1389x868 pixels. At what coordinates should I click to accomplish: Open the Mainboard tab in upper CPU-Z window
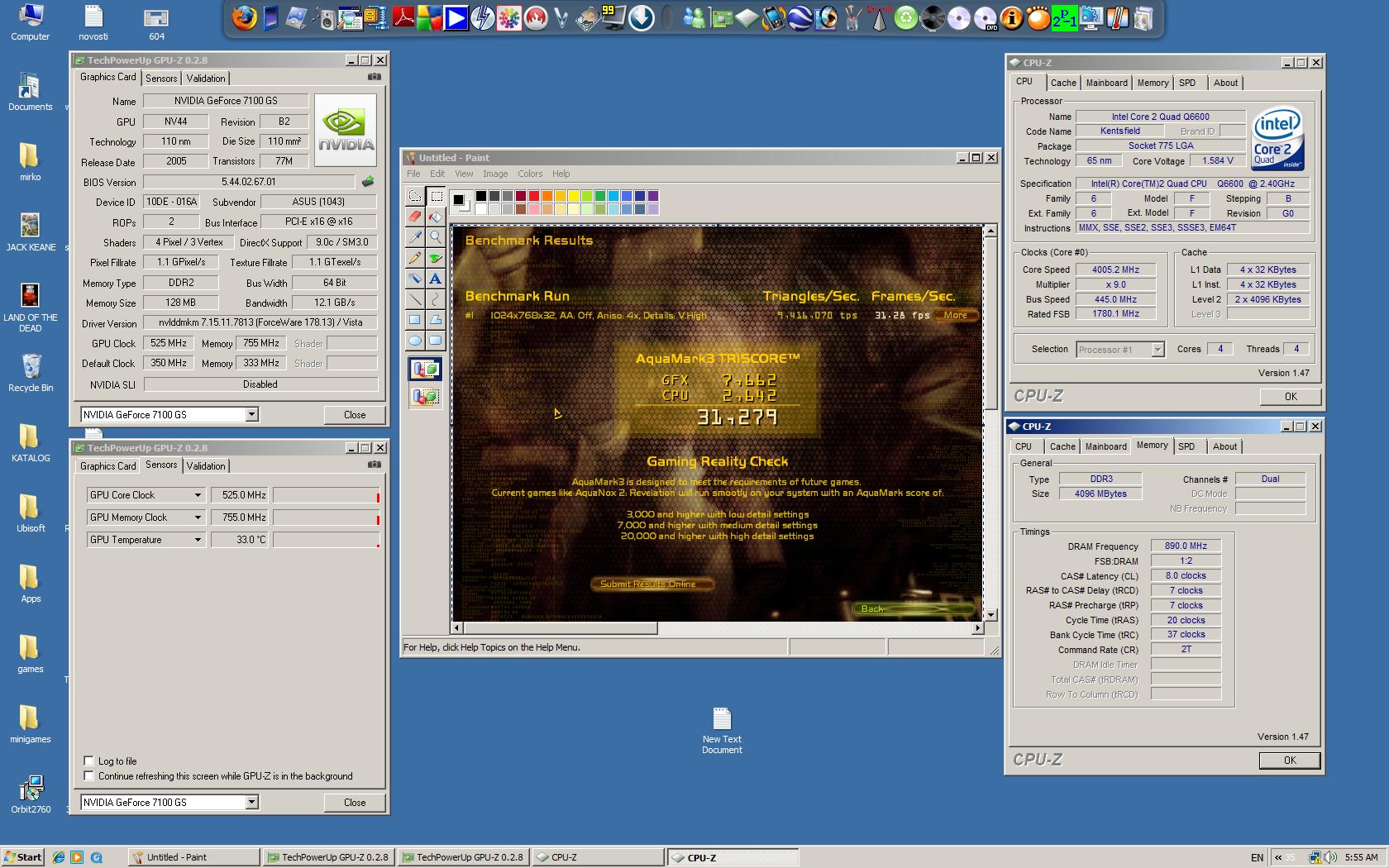click(x=1106, y=83)
